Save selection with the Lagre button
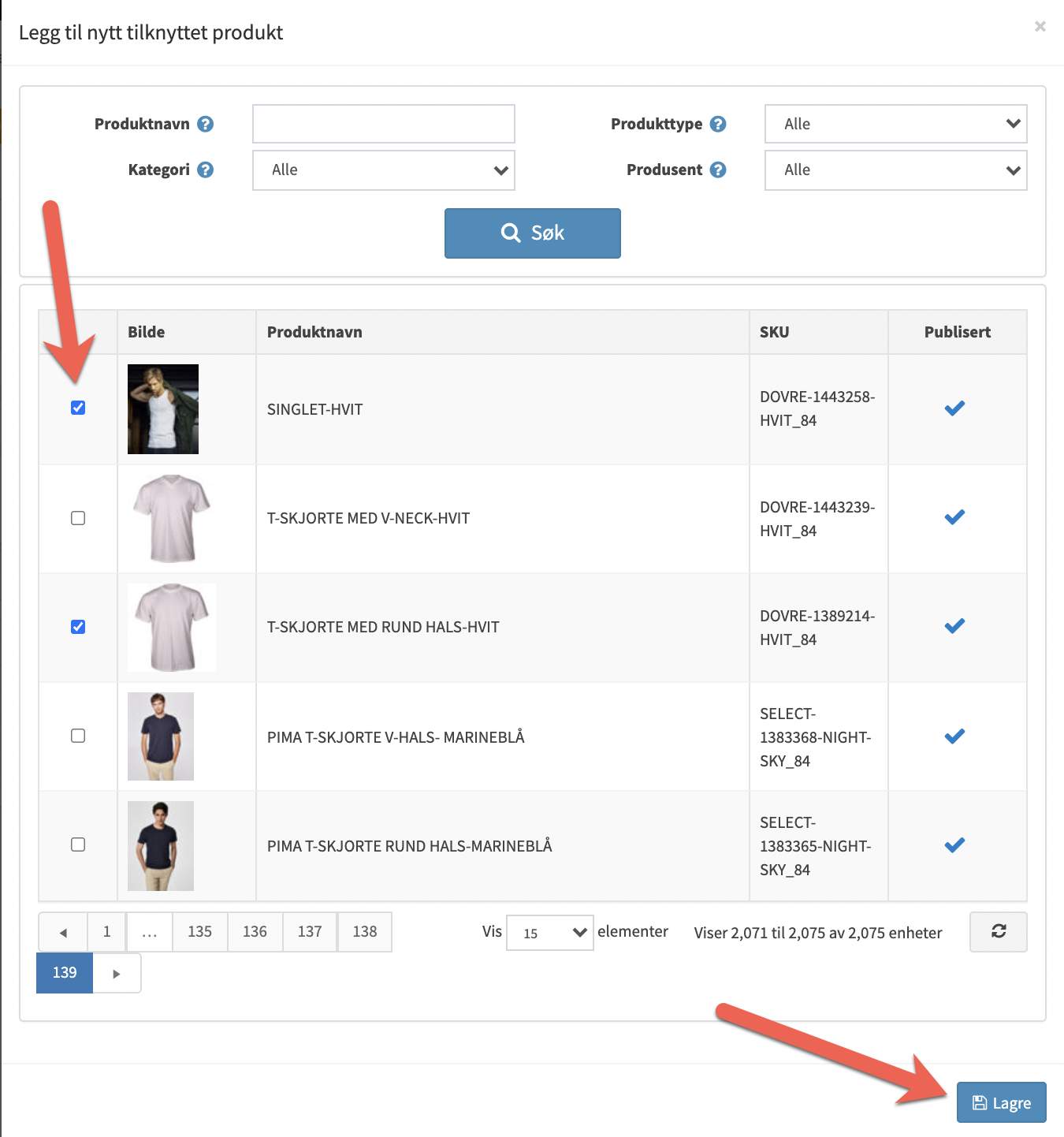 click(1001, 1102)
